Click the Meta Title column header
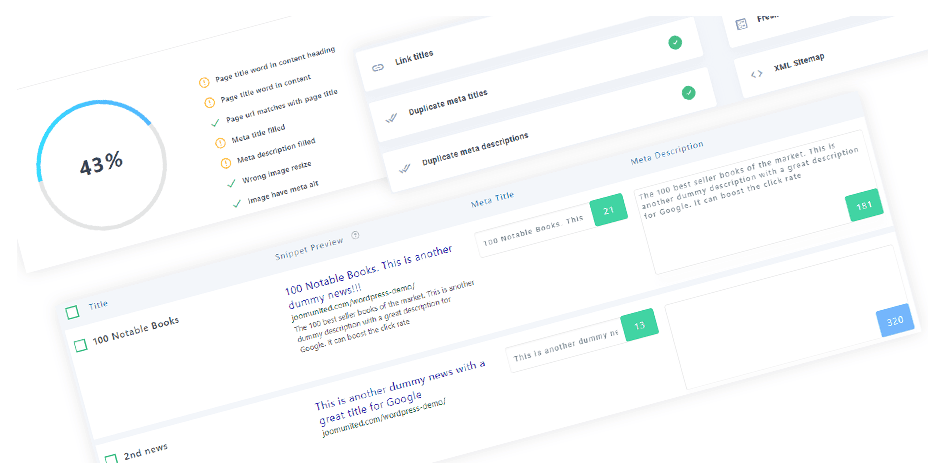The image size is (928, 473). pyautogui.click(x=492, y=199)
